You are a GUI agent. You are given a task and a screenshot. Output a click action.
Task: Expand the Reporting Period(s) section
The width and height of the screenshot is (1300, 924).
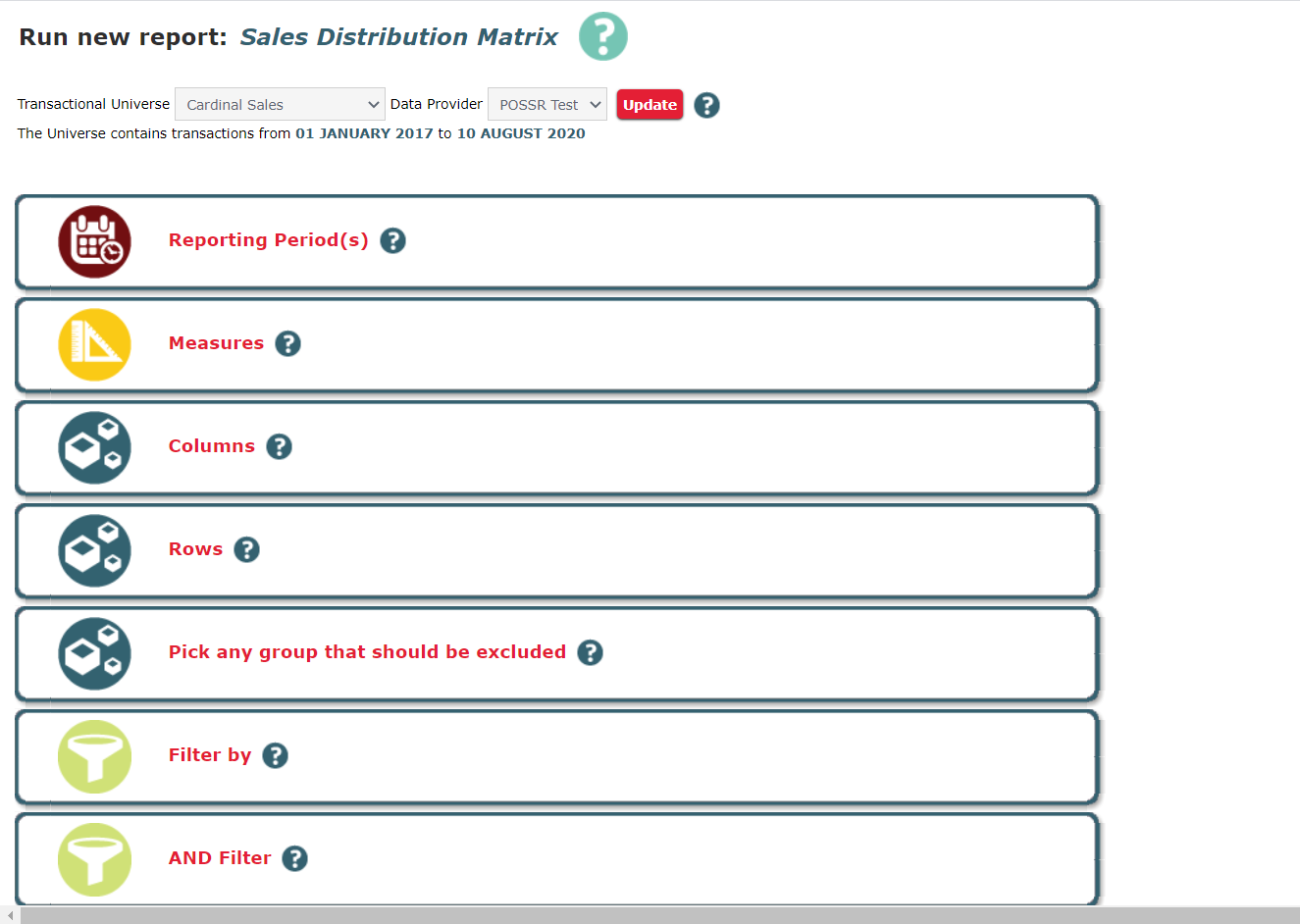[x=268, y=240]
